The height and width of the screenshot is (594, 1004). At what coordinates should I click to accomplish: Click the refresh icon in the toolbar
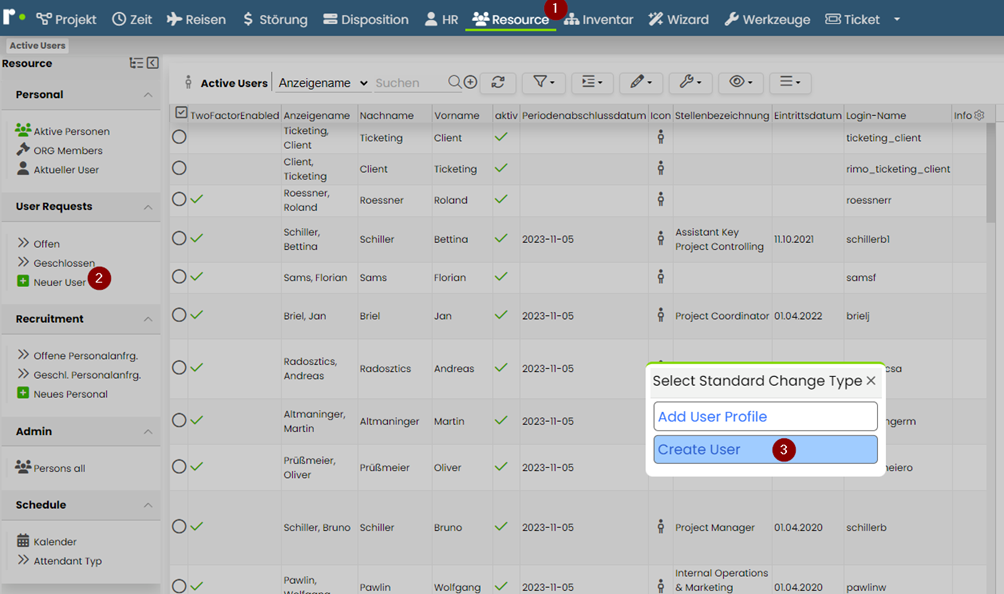(x=498, y=82)
